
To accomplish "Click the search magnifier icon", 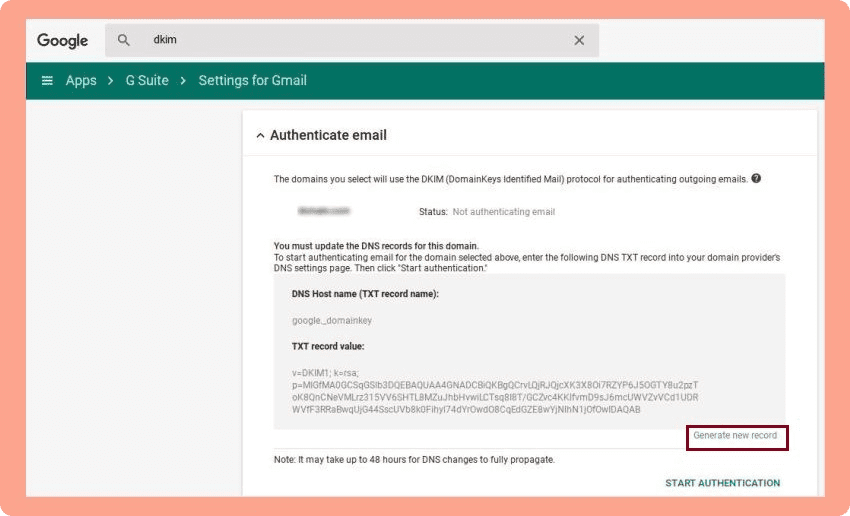I will coord(124,40).
